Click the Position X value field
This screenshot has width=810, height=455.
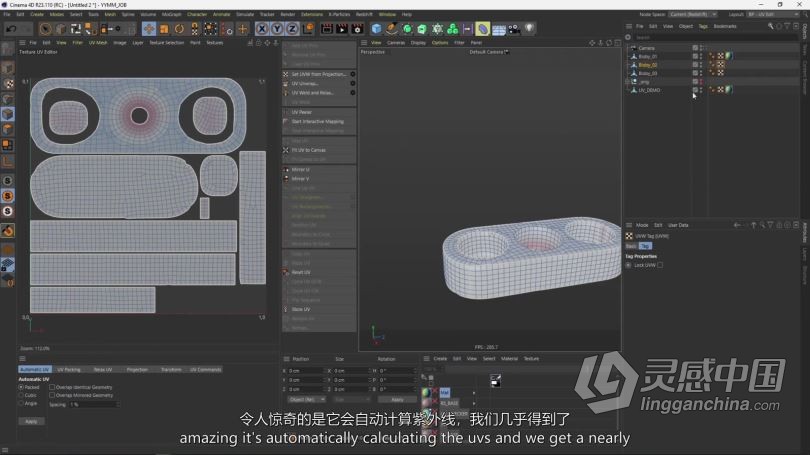pos(305,371)
